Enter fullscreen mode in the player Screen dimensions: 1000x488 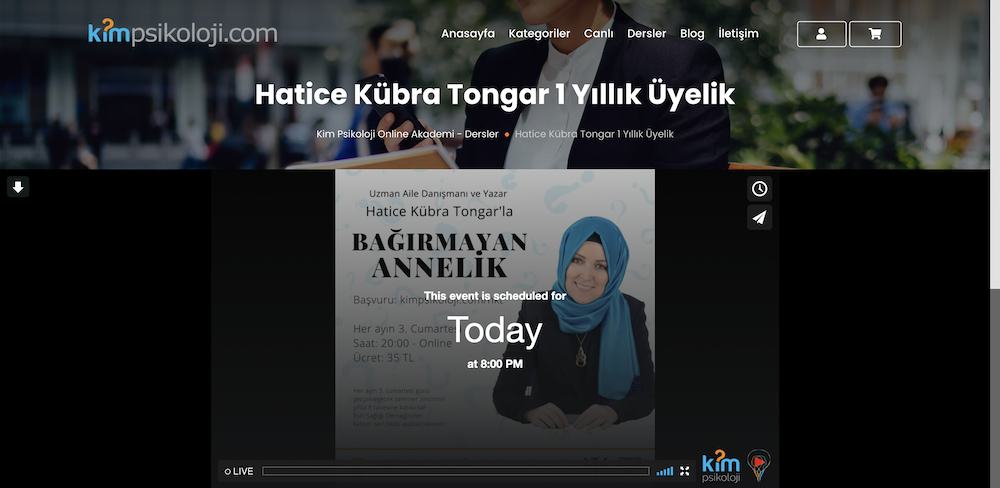coord(685,471)
